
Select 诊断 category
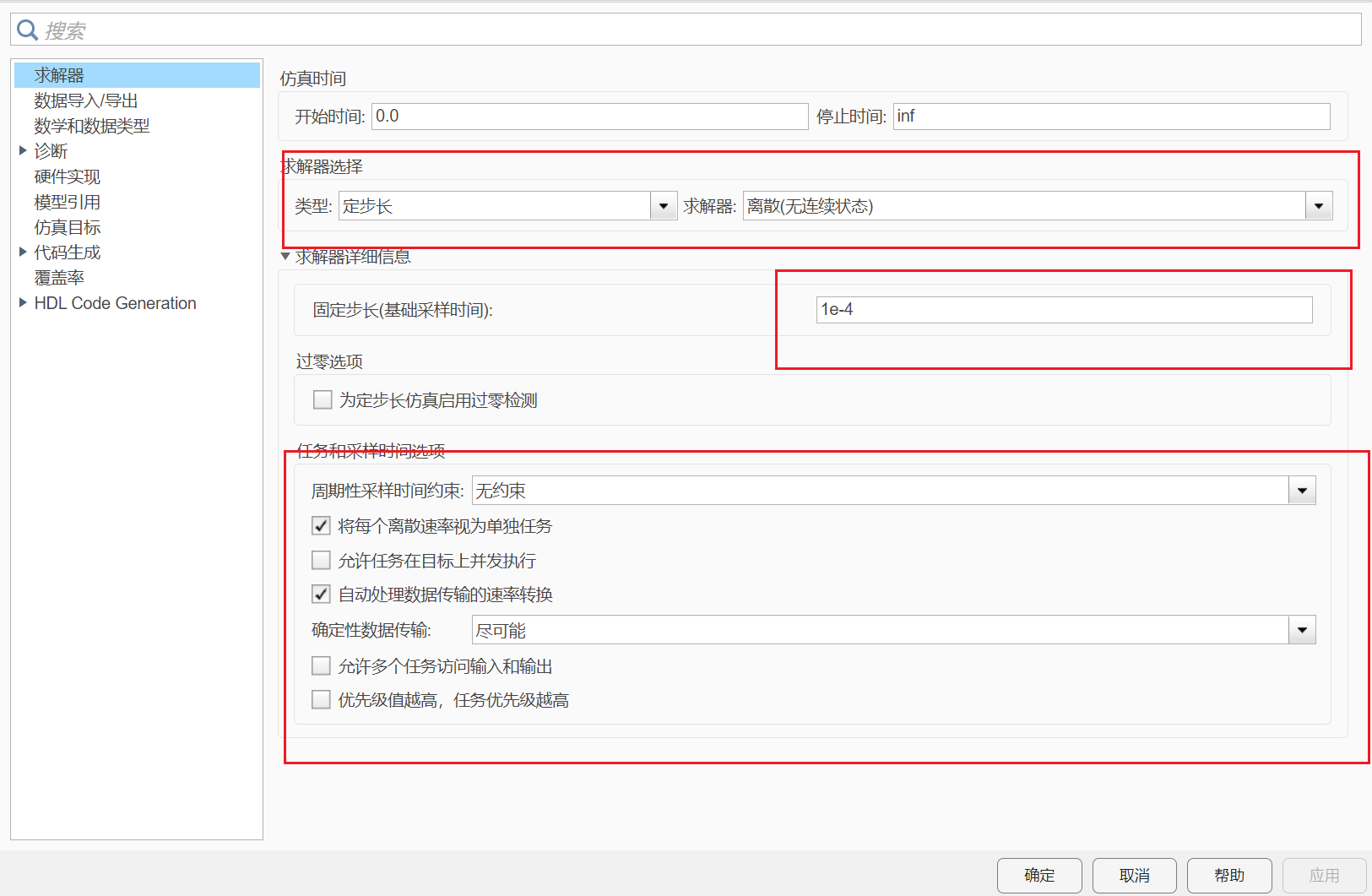[x=51, y=151]
